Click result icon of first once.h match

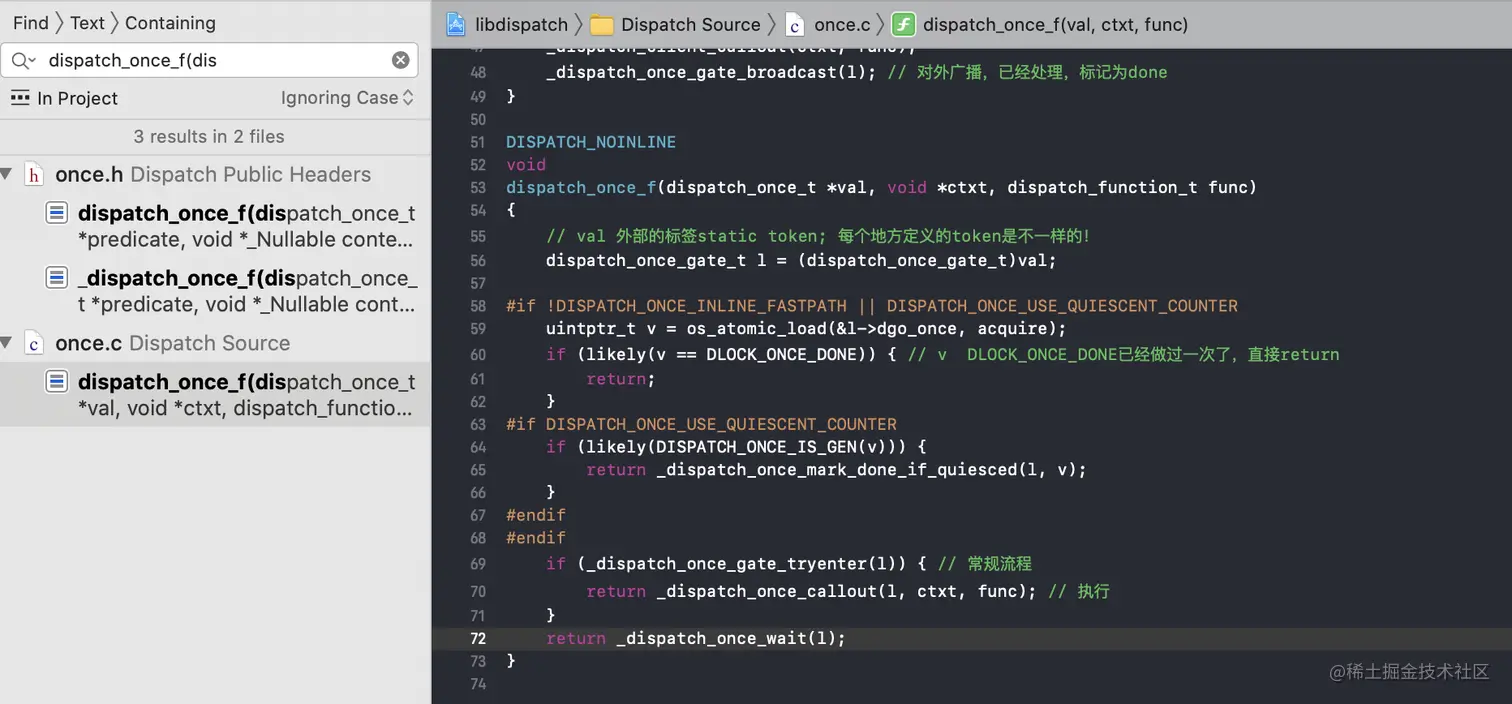click(x=57, y=212)
